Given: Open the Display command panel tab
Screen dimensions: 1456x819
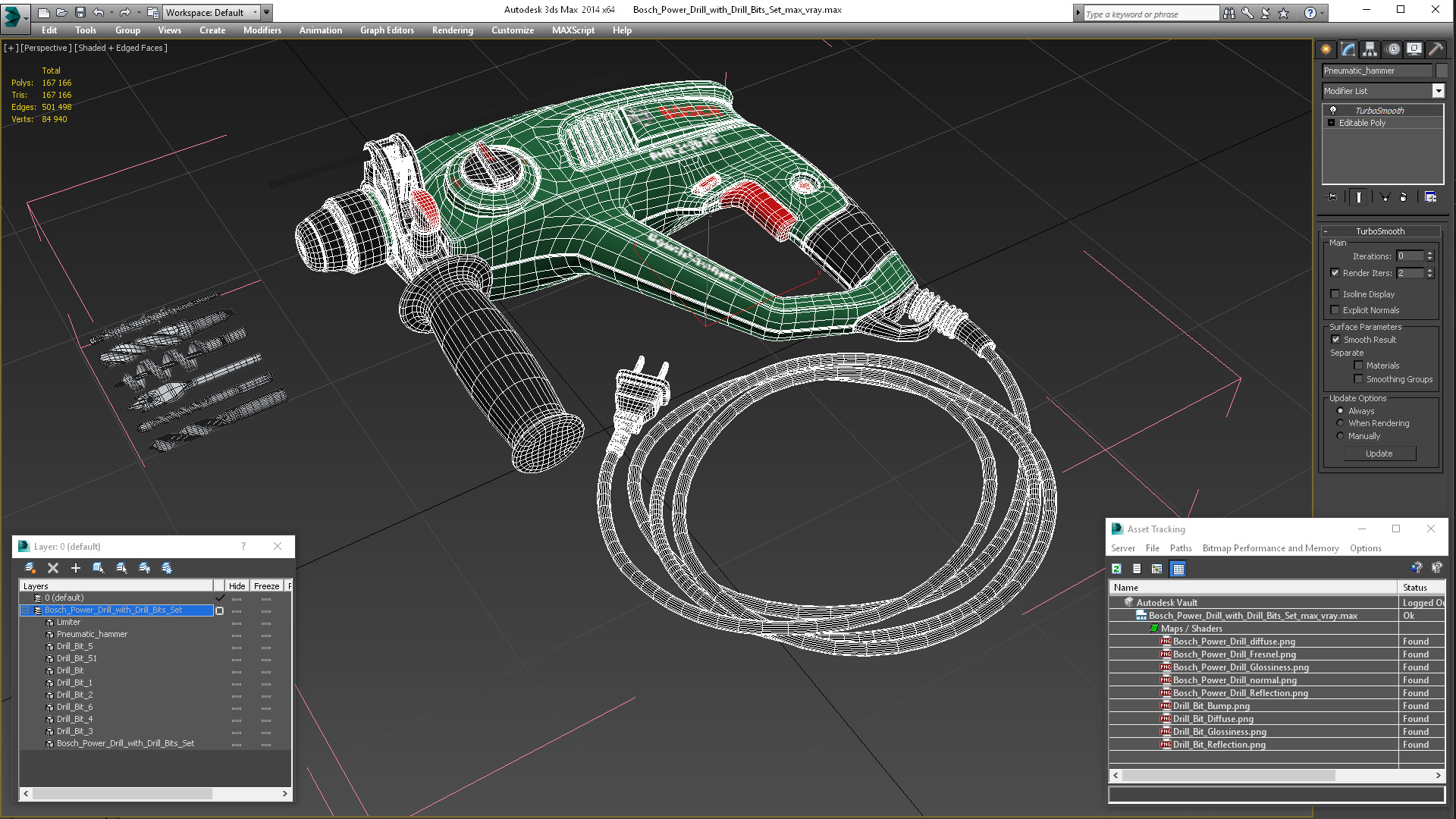Looking at the screenshot, I should (x=1414, y=49).
